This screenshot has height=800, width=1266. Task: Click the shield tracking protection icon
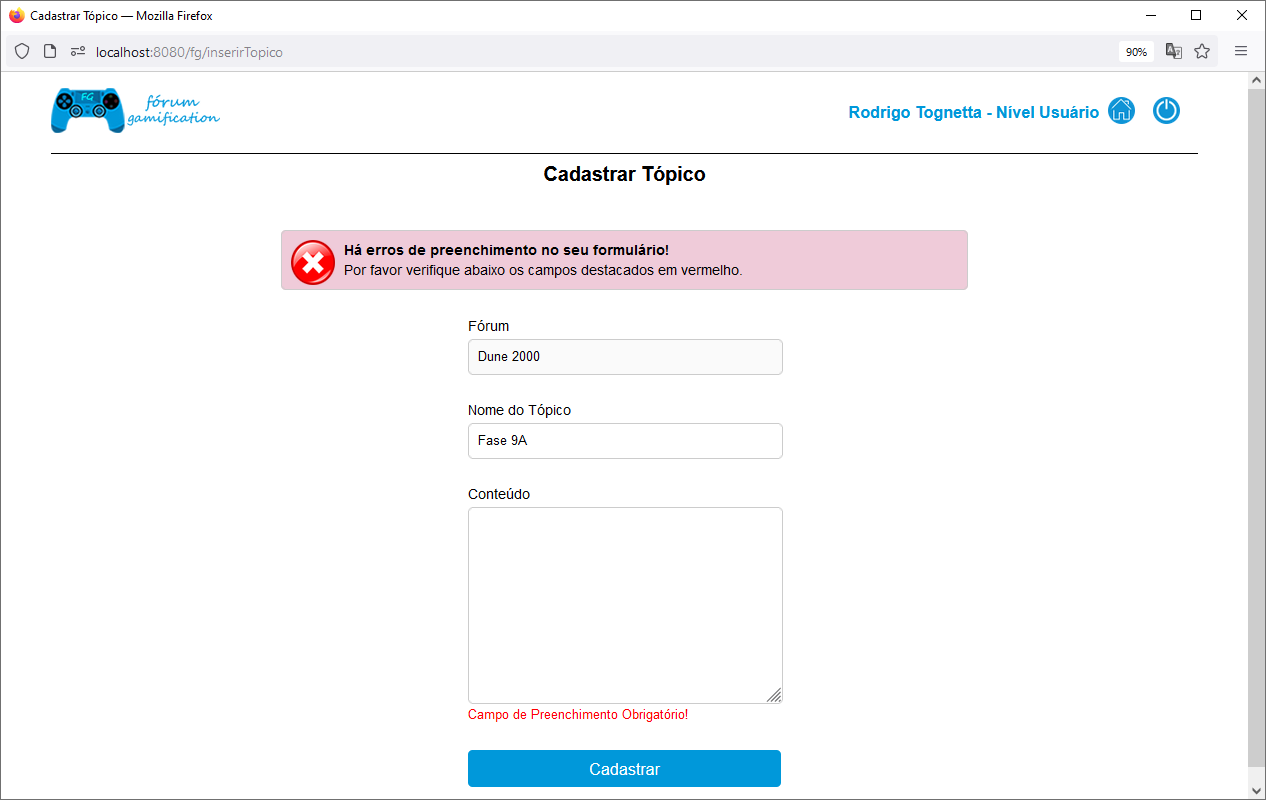22,51
